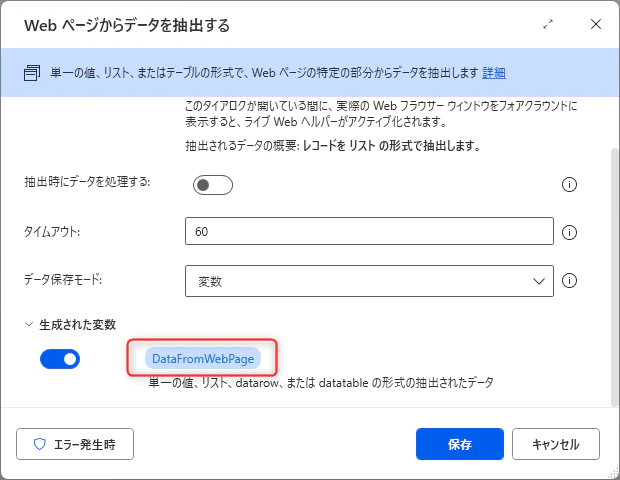Click the data extraction icon in blue banner

32,73
